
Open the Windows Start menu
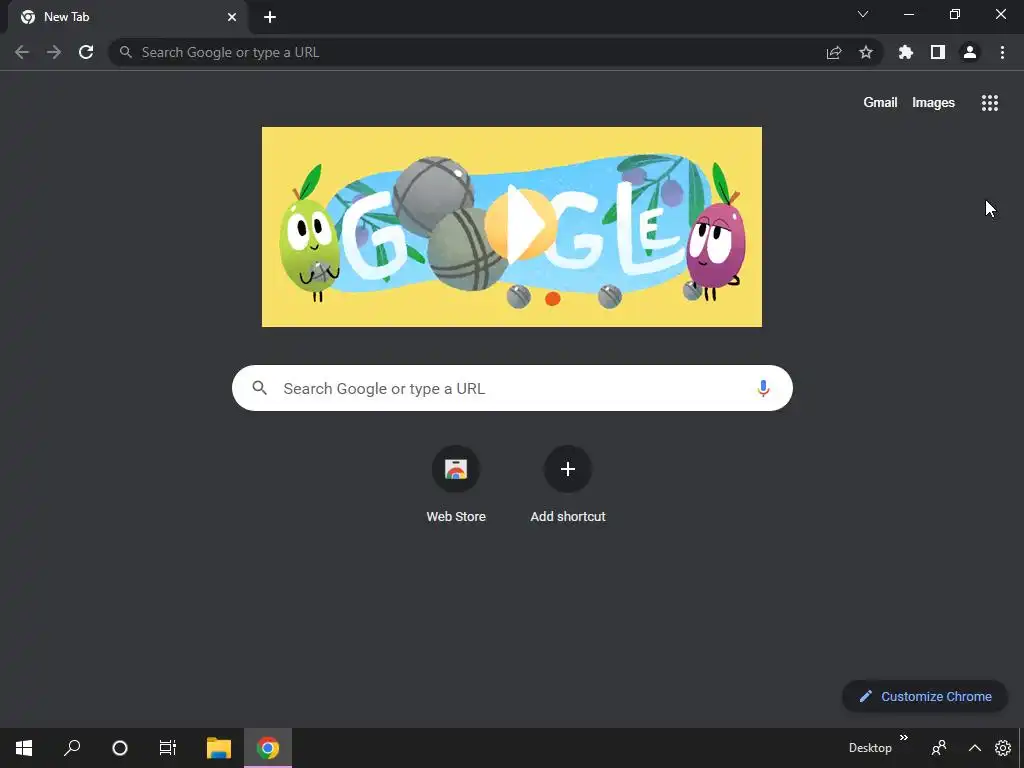[x=24, y=748]
